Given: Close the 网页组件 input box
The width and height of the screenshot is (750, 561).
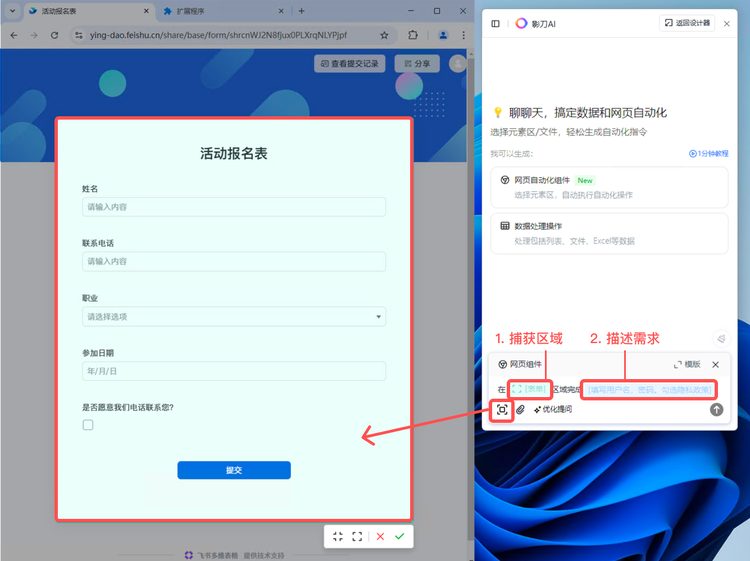Looking at the screenshot, I should [x=716, y=364].
